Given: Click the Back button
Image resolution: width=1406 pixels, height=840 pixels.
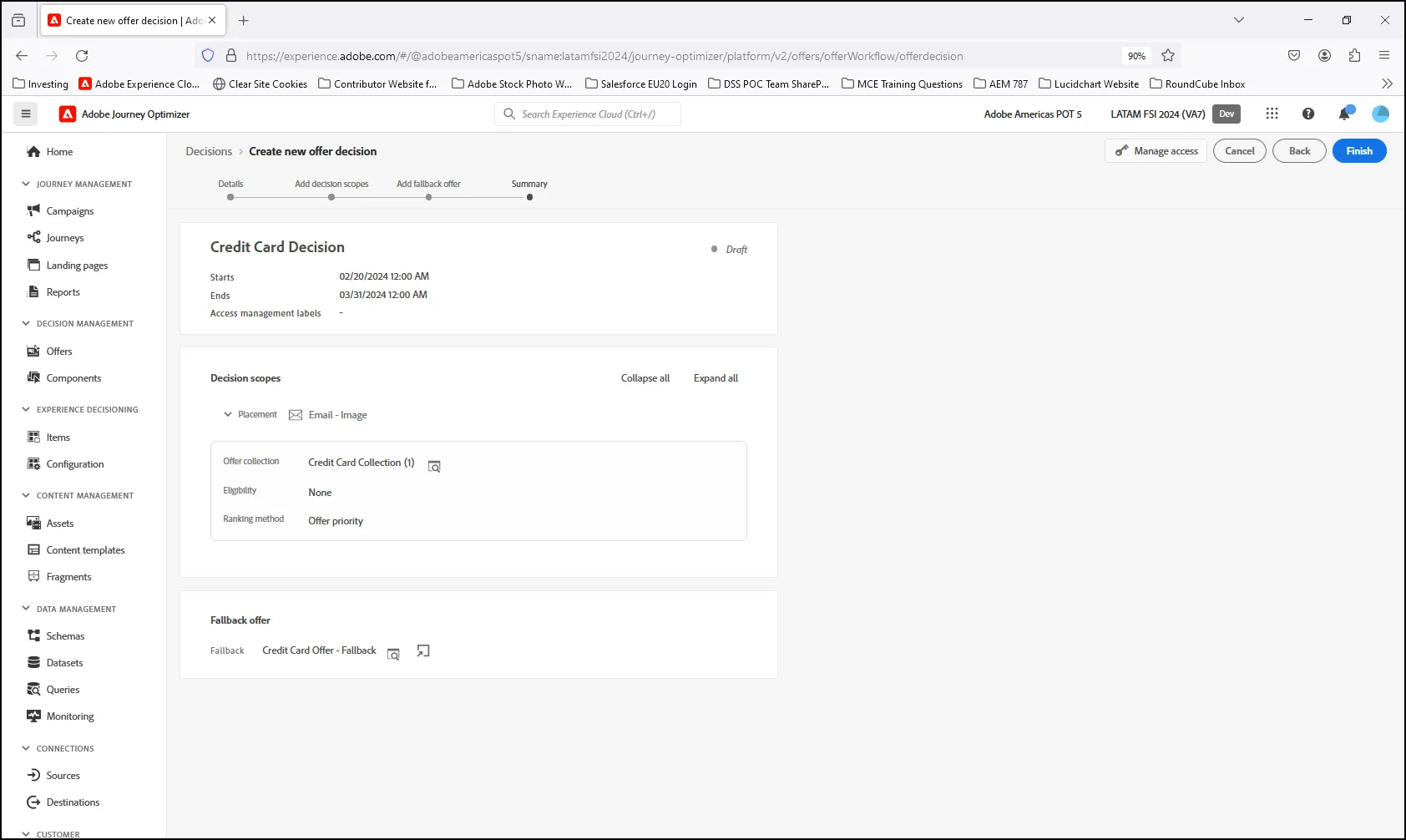Looking at the screenshot, I should click(x=1299, y=151).
